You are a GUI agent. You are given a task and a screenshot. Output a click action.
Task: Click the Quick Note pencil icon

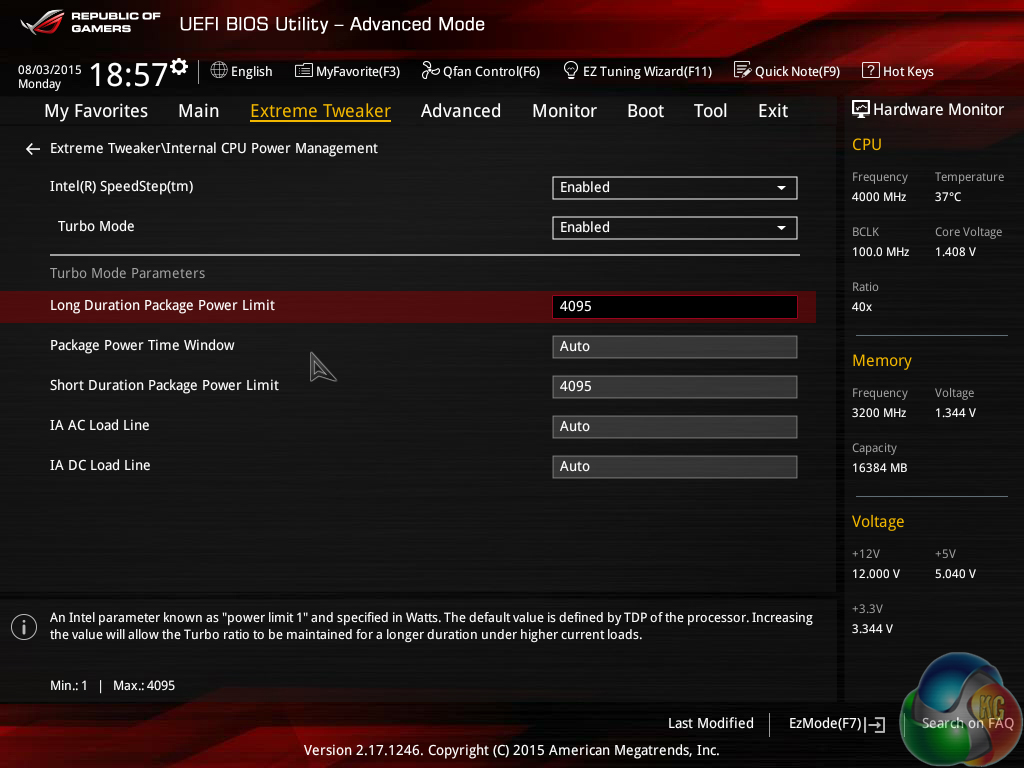point(743,70)
